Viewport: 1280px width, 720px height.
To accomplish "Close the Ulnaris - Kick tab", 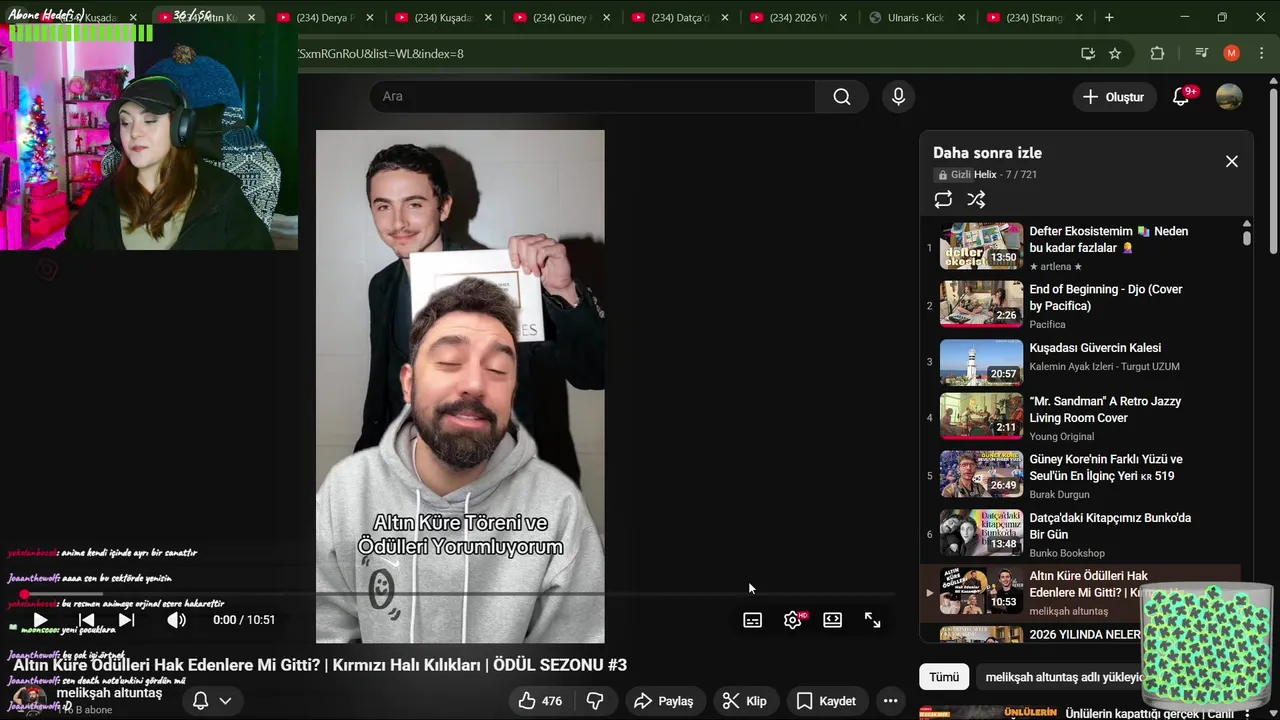I will click(962, 18).
